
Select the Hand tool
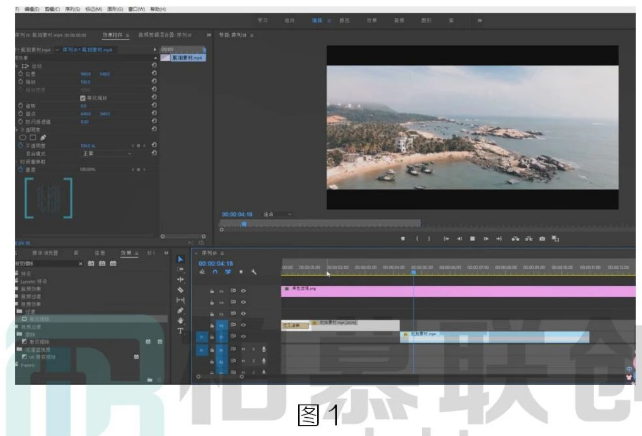[x=180, y=321]
